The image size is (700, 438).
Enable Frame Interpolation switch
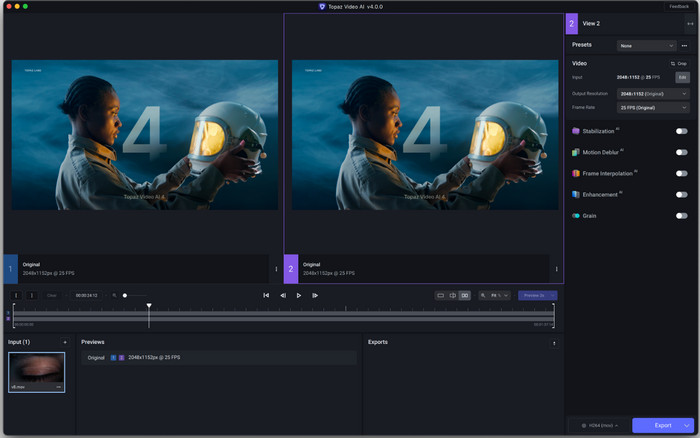681,173
